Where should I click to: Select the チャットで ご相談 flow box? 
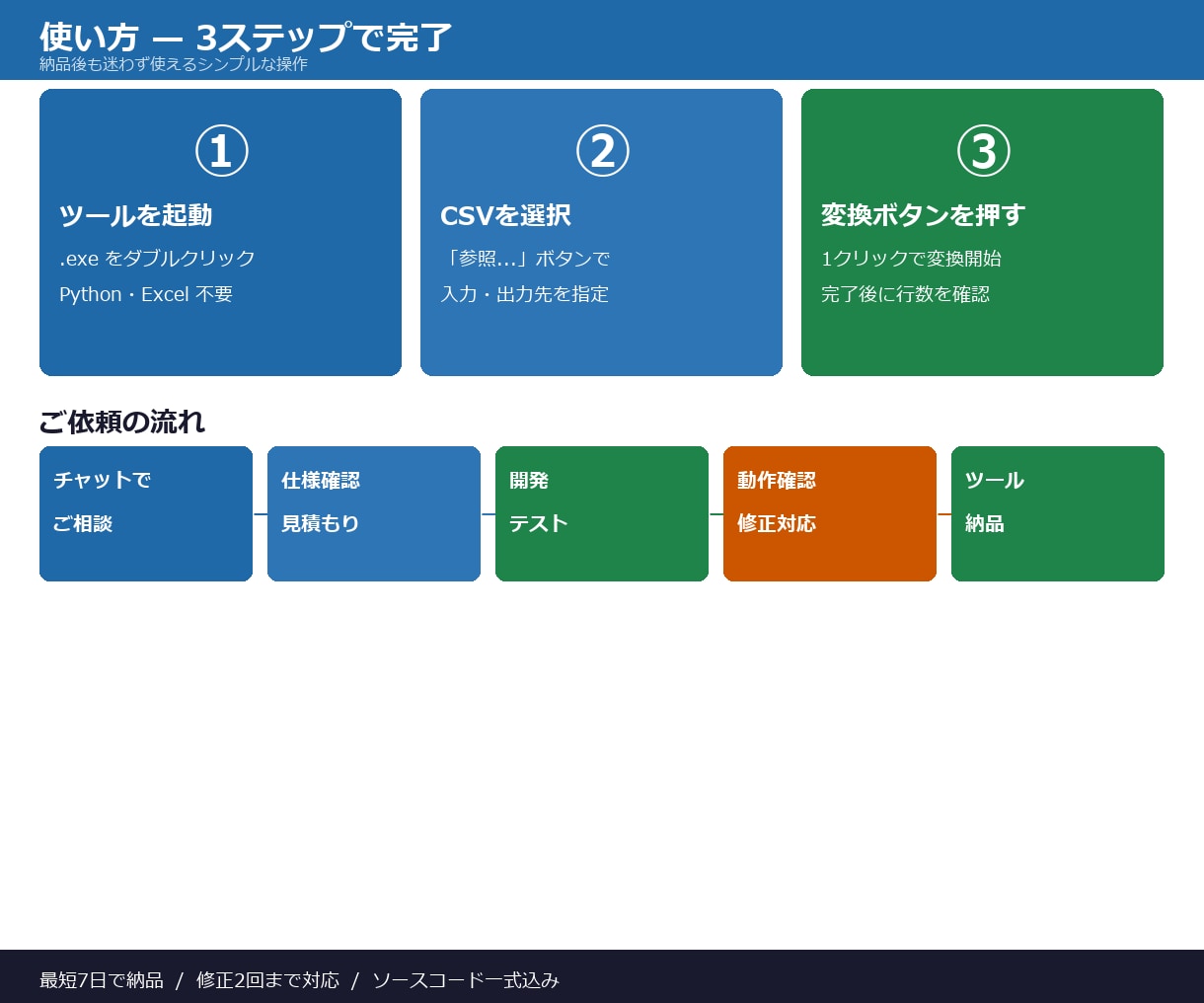pyautogui.click(x=146, y=513)
